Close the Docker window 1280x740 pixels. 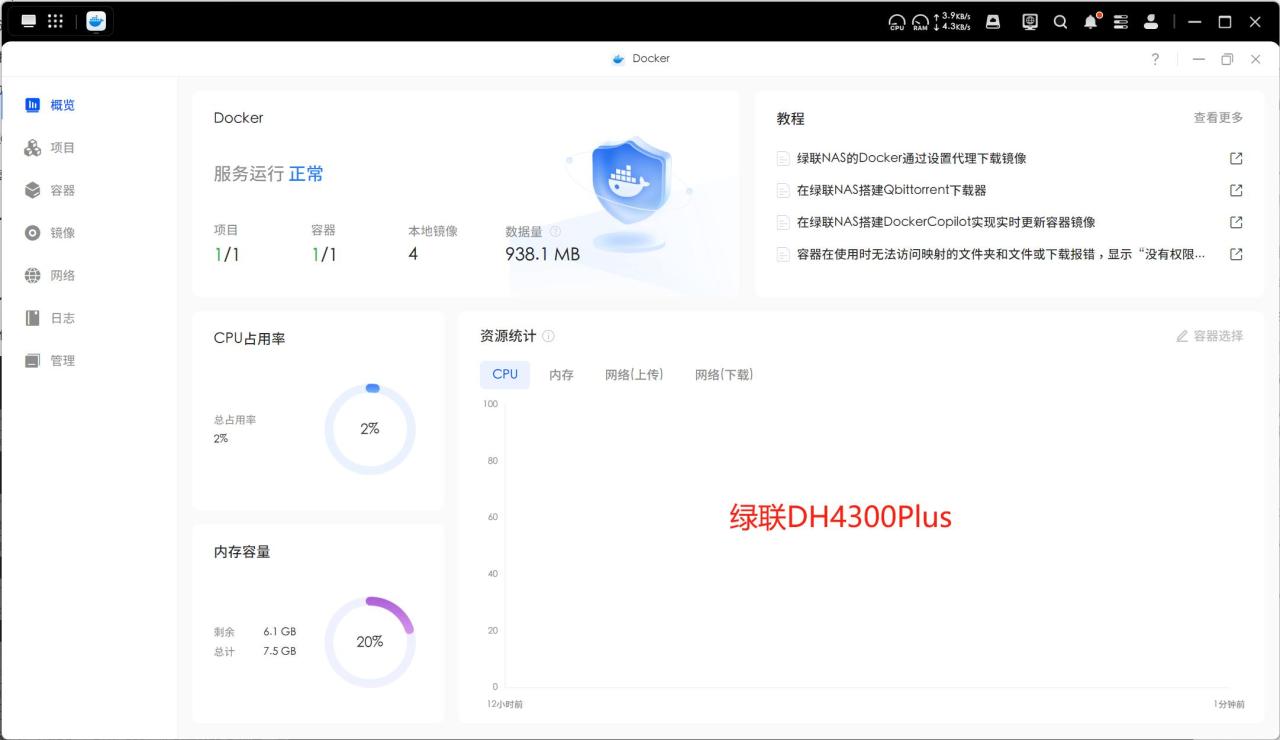[1255, 59]
